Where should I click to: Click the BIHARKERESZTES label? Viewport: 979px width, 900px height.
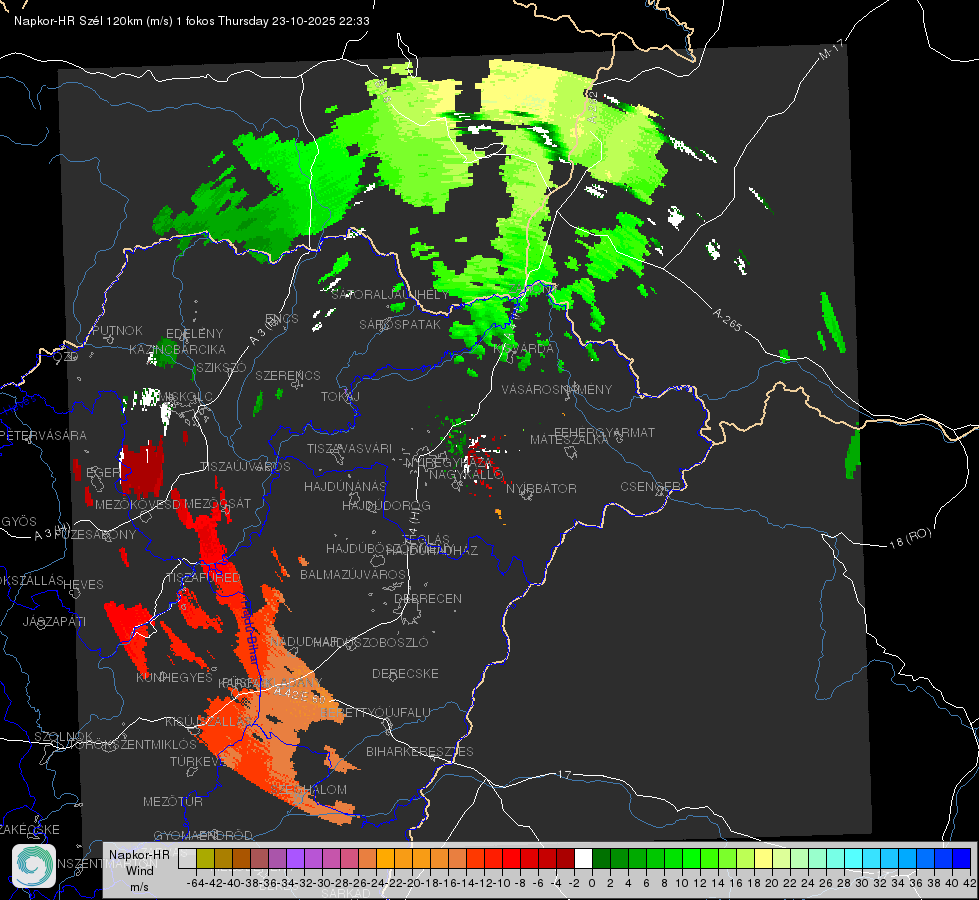click(x=420, y=751)
